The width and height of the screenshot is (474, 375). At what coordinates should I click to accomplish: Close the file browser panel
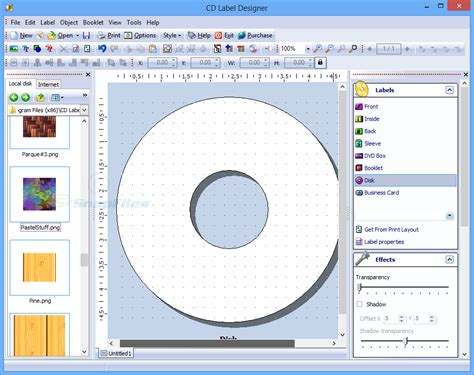point(88,74)
